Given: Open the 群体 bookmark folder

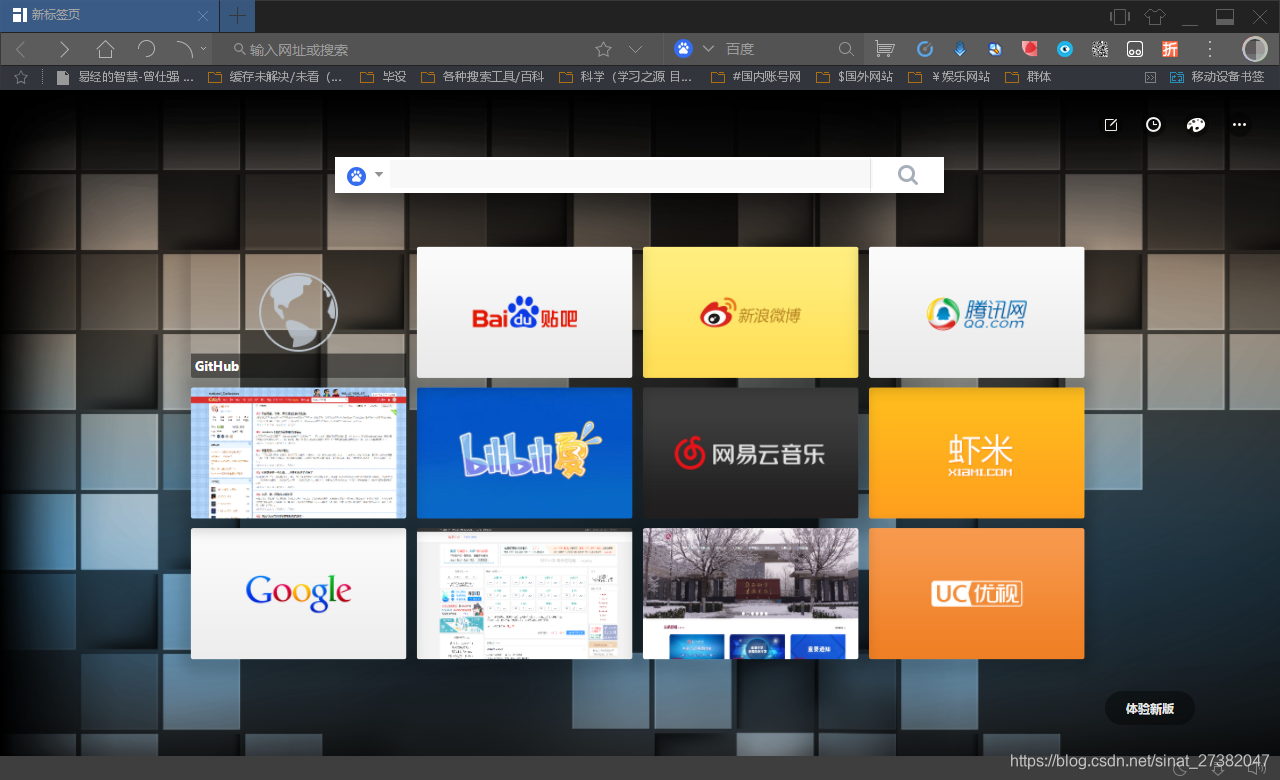Looking at the screenshot, I should [x=1028, y=77].
